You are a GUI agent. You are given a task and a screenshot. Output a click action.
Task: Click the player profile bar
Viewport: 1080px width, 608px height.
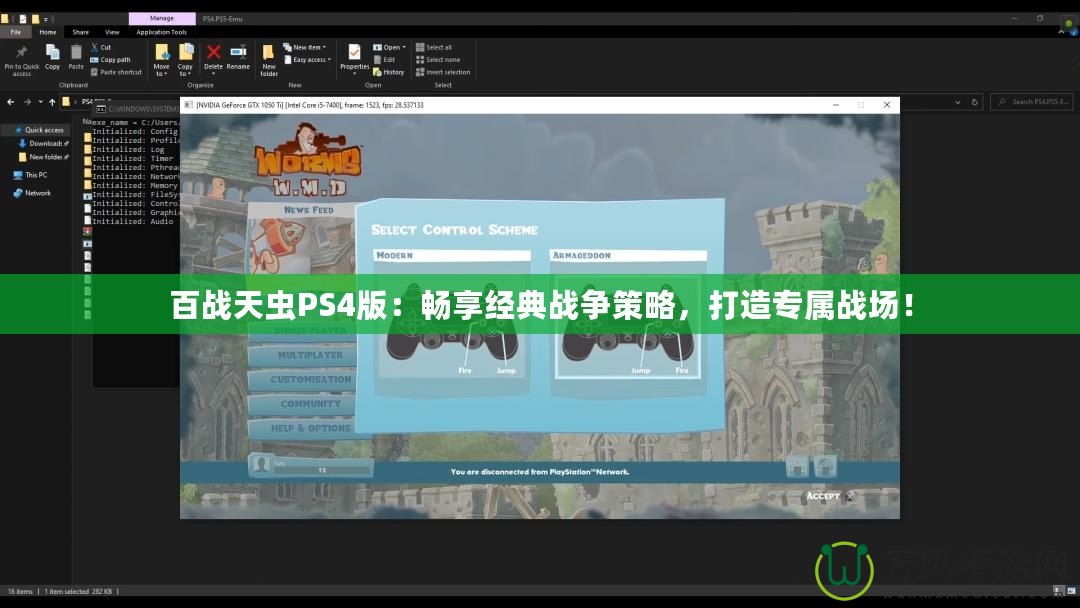(x=311, y=465)
